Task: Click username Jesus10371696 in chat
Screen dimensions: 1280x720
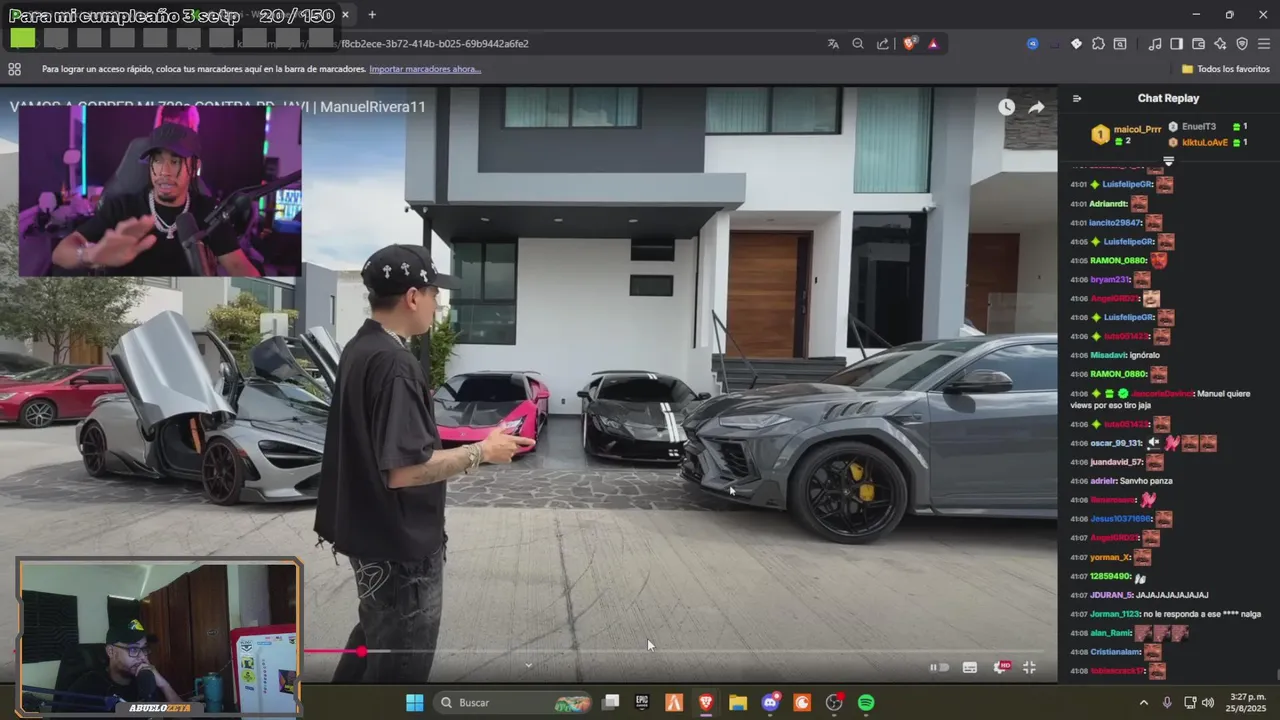Action: point(1120,519)
